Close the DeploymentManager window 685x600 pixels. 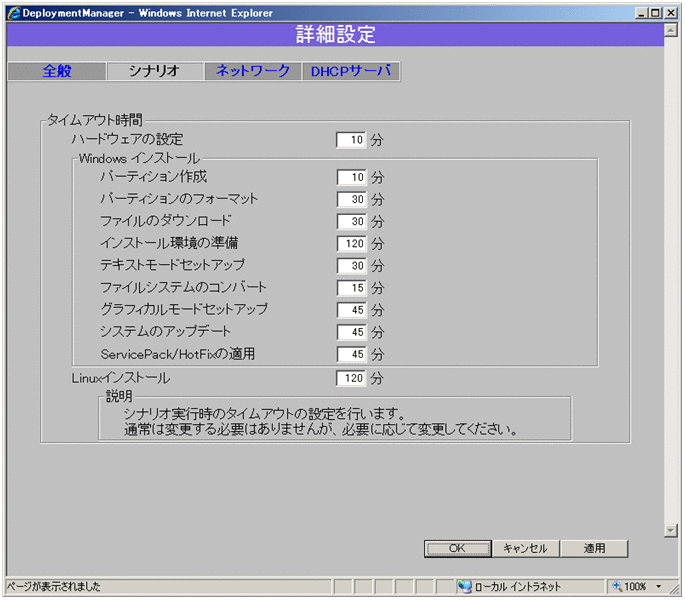coord(671,13)
